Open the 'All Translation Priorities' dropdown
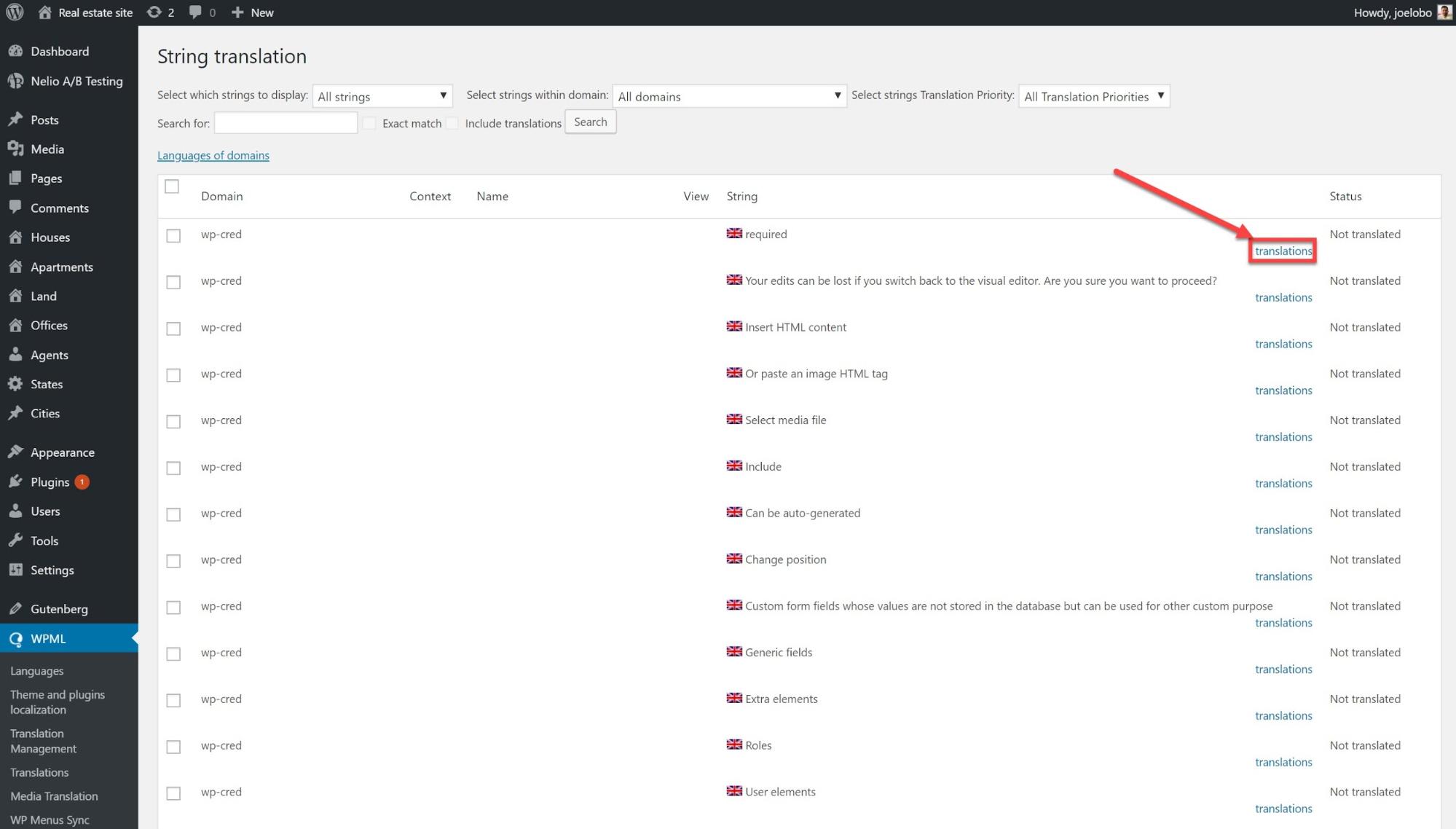Screen dimensions: 1456x829 pyautogui.click(x=1093, y=96)
